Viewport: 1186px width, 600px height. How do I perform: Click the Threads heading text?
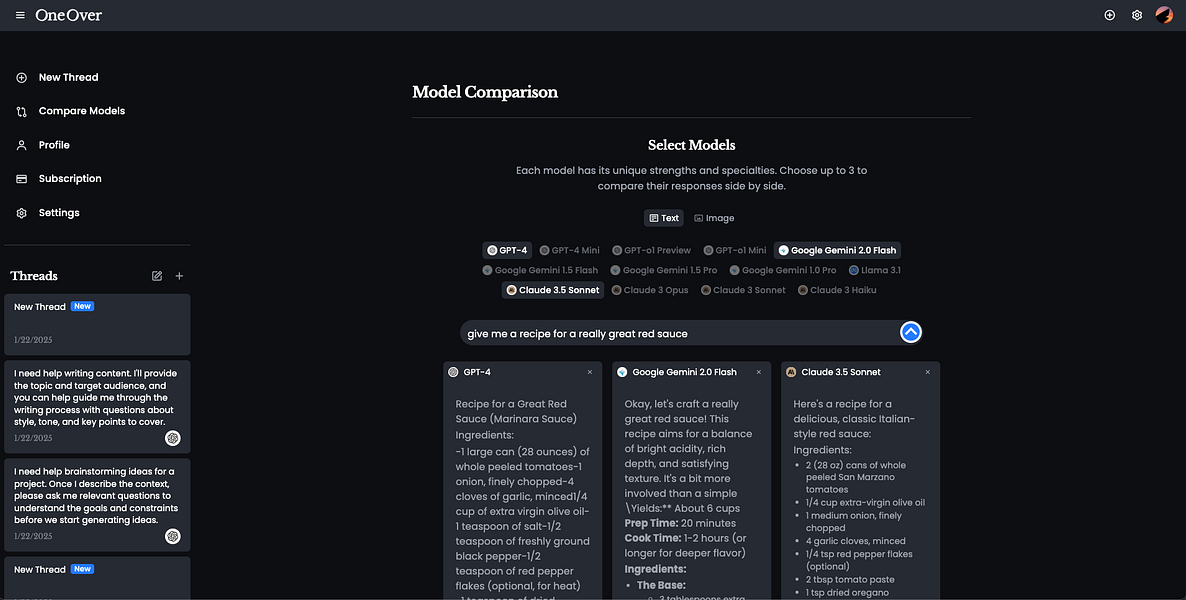click(x=34, y=276)
